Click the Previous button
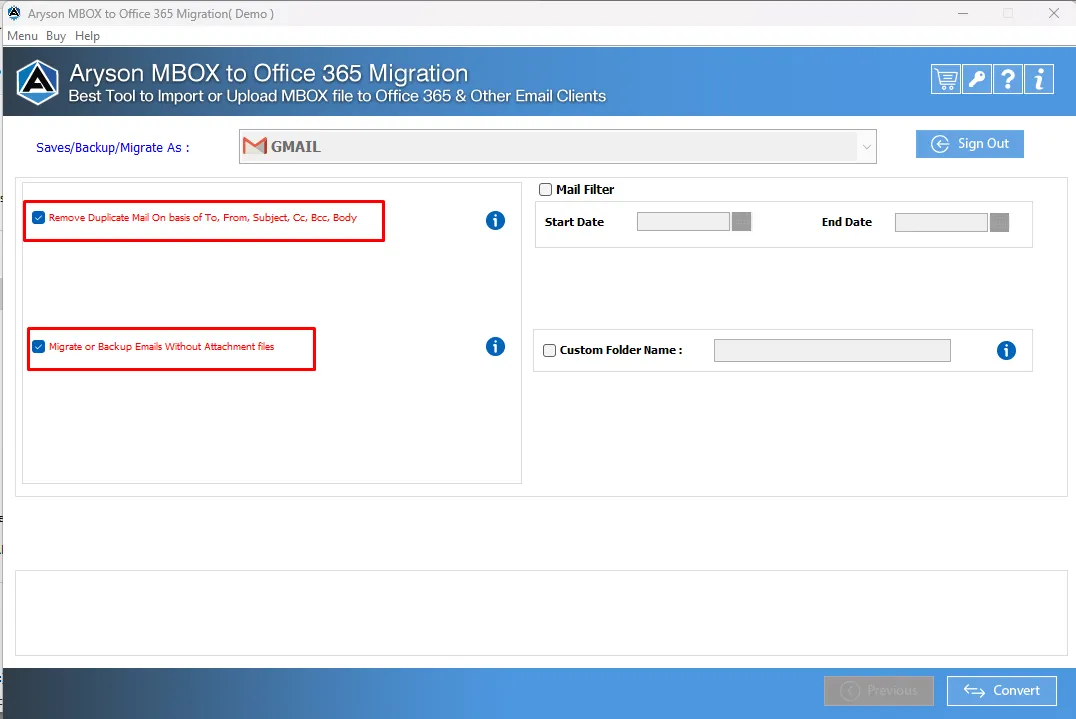Viewport: 1076px width, 719px height. (879, 691)
